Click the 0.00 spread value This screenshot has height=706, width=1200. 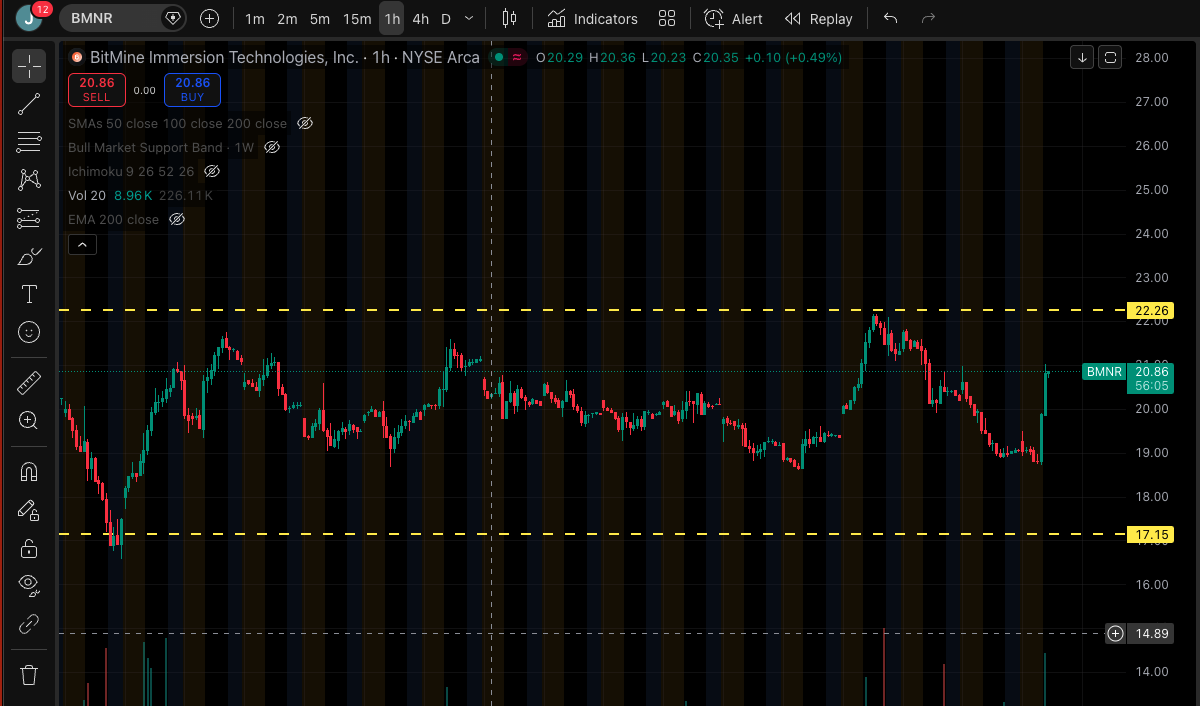point(145,90)
